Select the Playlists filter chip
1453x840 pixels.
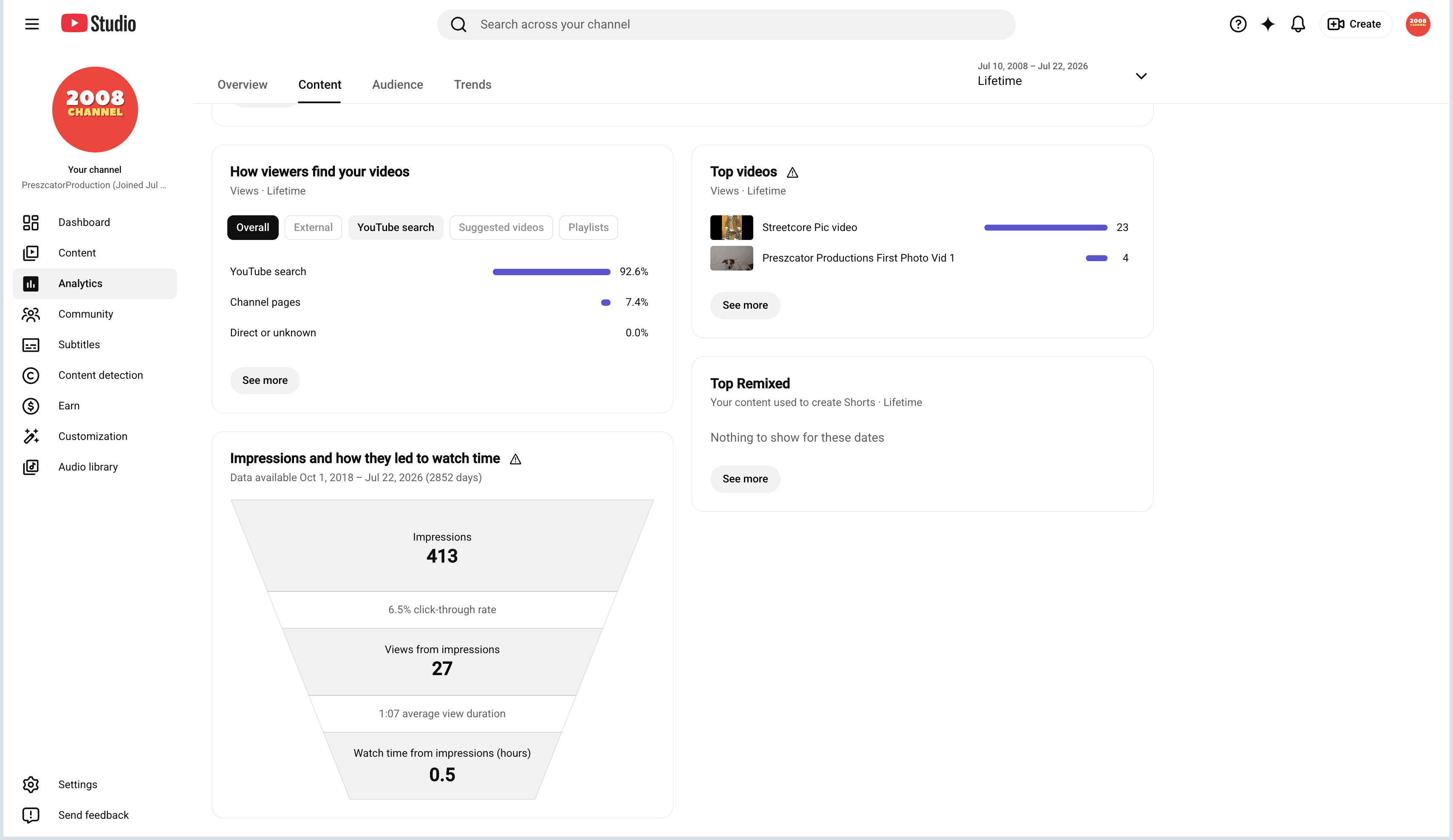pos(588,228)
